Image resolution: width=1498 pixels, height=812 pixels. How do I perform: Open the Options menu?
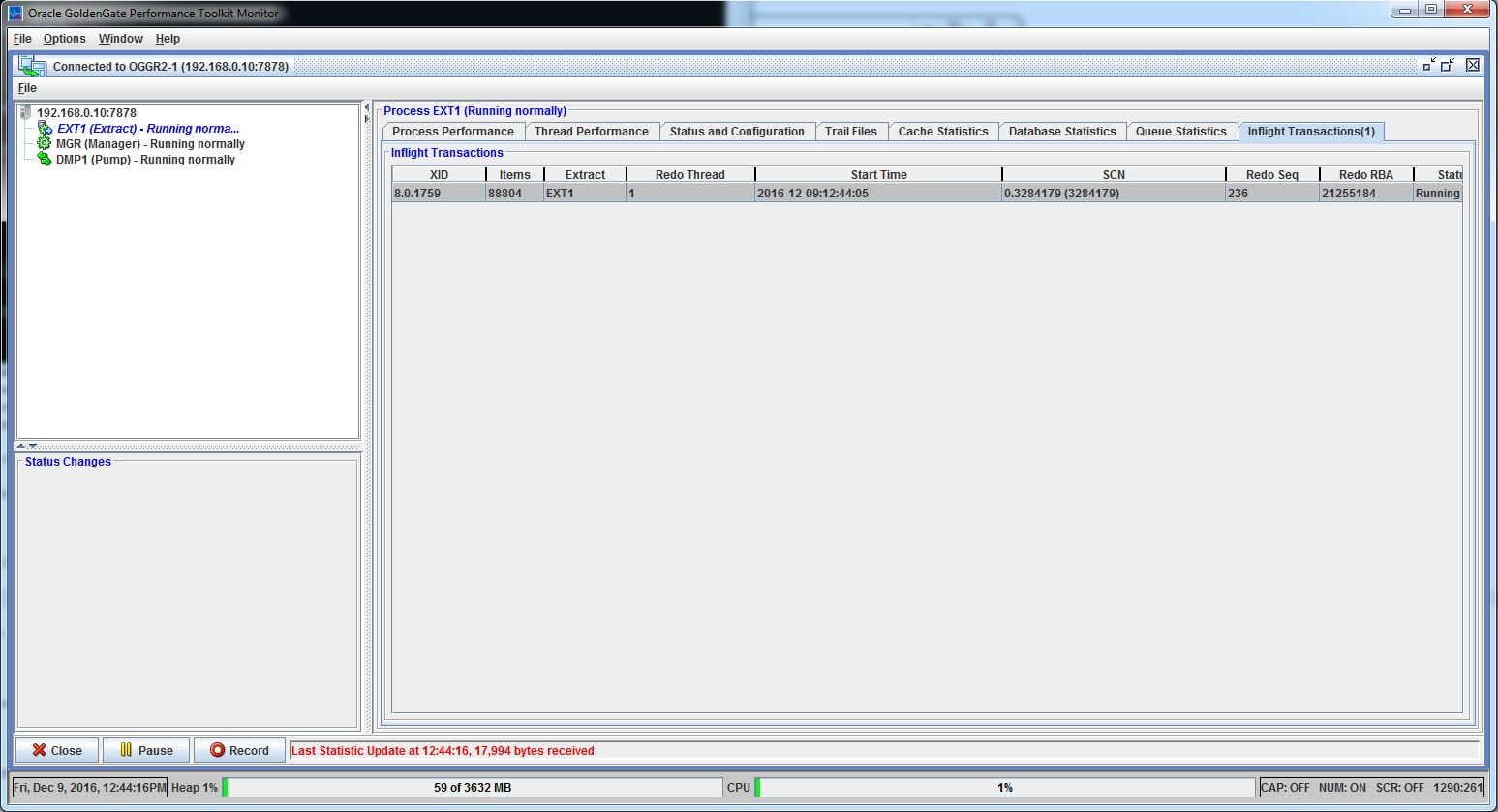click(x=65, y=39)
